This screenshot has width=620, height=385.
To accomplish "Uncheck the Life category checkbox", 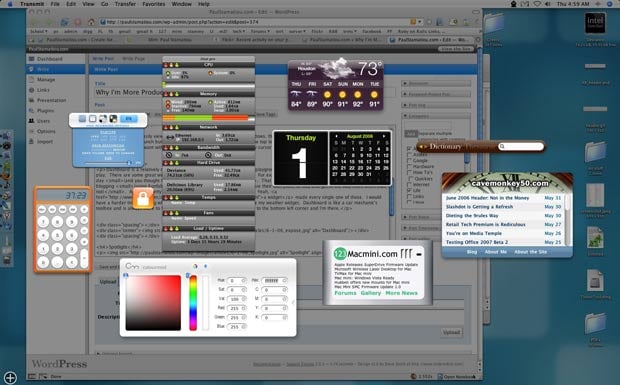I will click(410, 190).
